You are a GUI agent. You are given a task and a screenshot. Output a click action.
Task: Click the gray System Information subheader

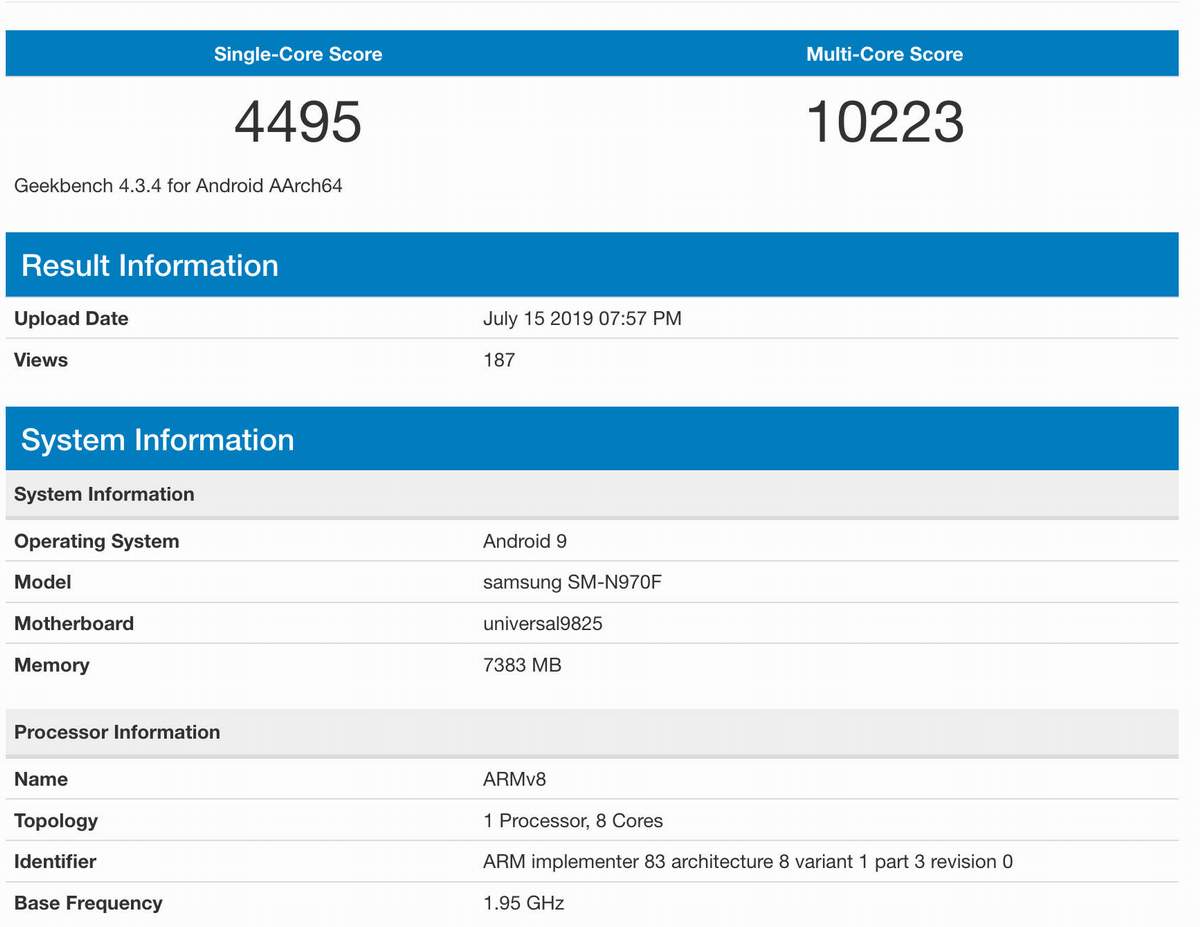pos(104,494)
